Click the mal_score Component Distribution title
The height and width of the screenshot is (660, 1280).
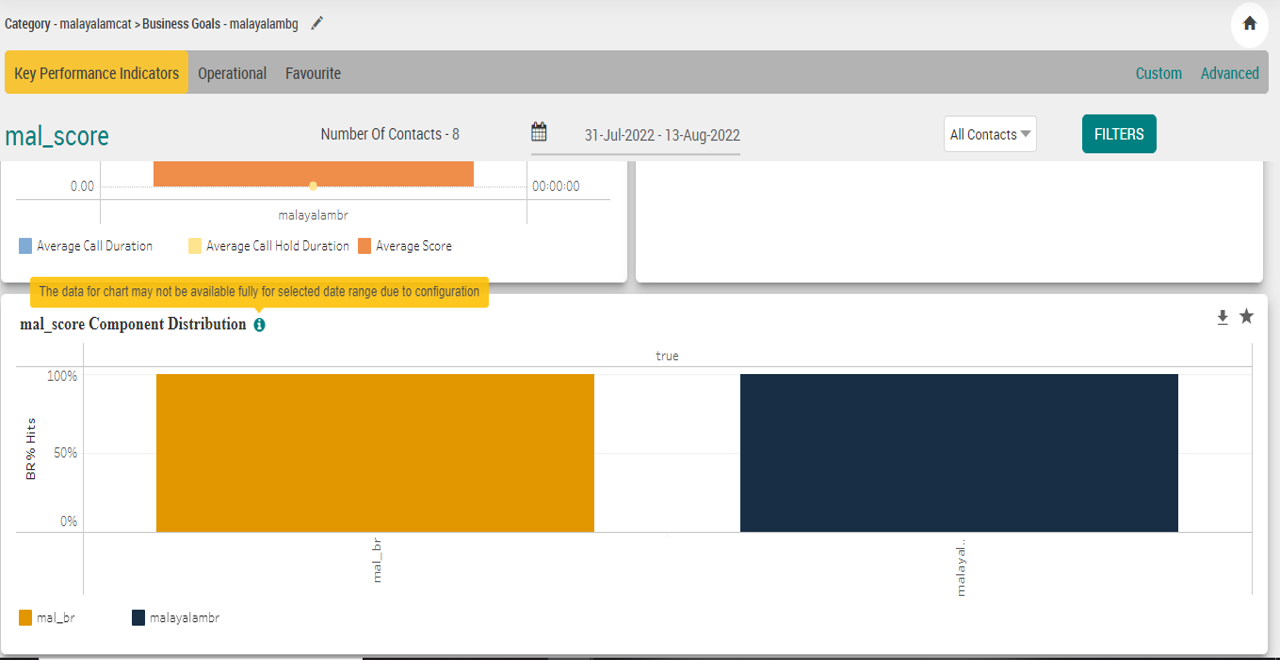[133, 324]
